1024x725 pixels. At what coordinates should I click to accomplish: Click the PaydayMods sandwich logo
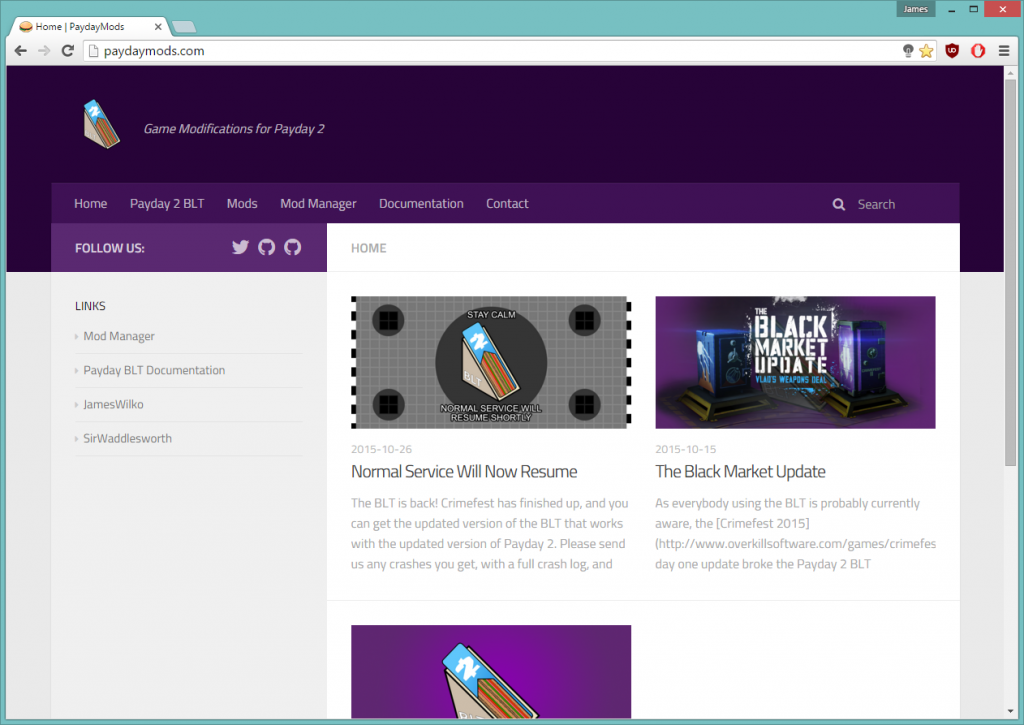coord(101,124)
